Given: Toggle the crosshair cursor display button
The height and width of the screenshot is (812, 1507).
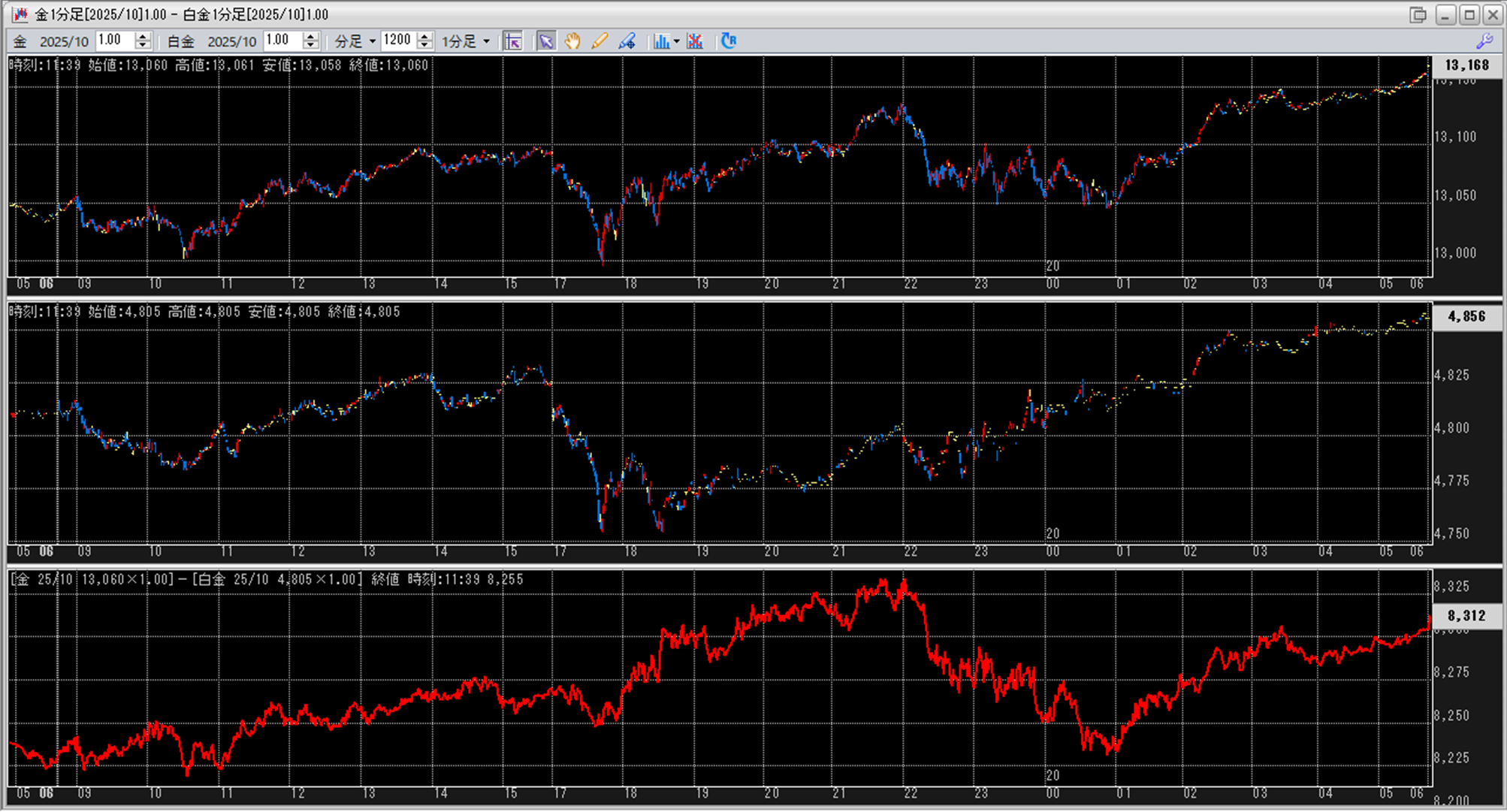Looking at the screenshot, I should (513, 41).
